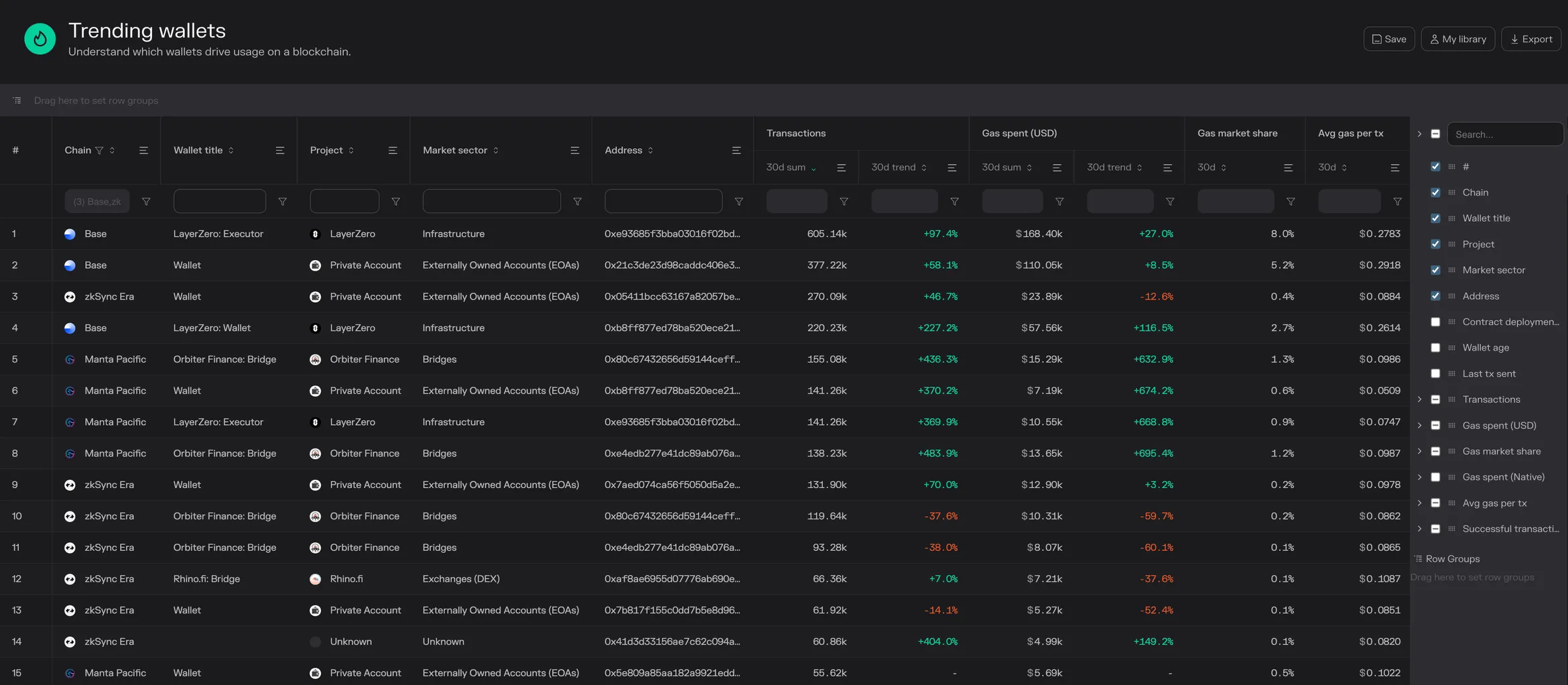This screenshot has height=685, width=1568.
Task: Click the Trending wallets flame logo icon
Action: 40,39
